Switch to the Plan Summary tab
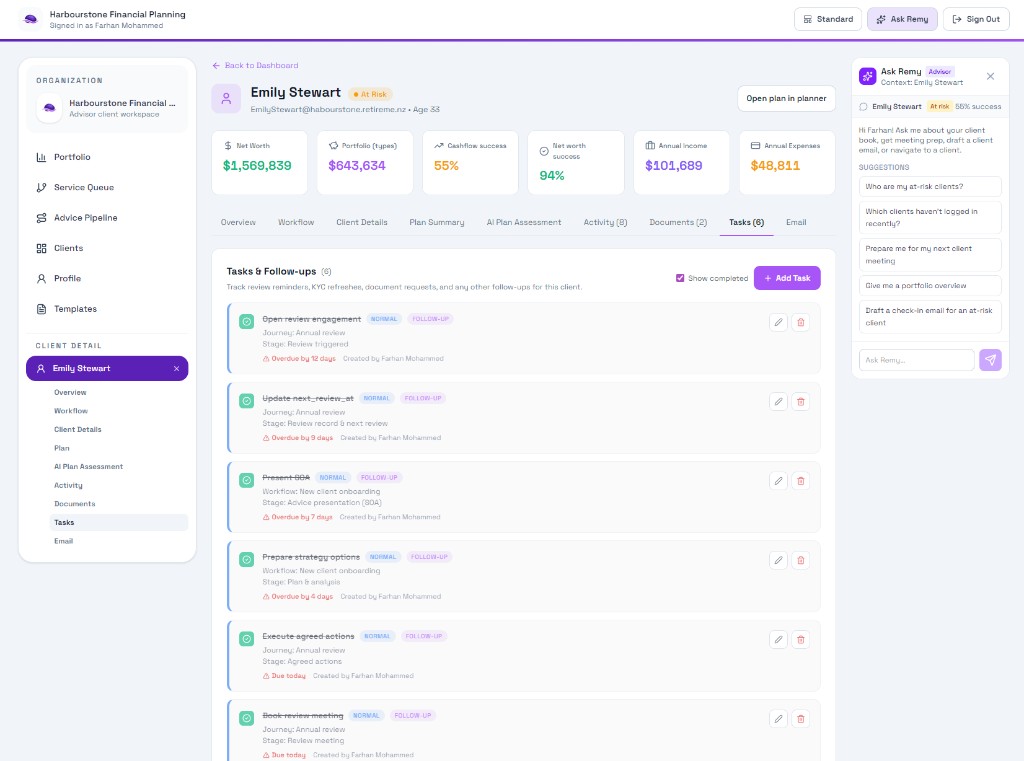This screenshot has width=1024, height=761. 437,223
